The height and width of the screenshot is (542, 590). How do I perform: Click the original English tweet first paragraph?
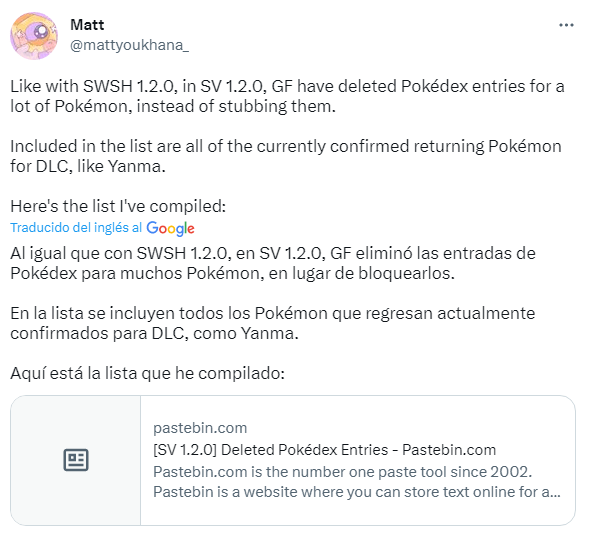(287, 96)
